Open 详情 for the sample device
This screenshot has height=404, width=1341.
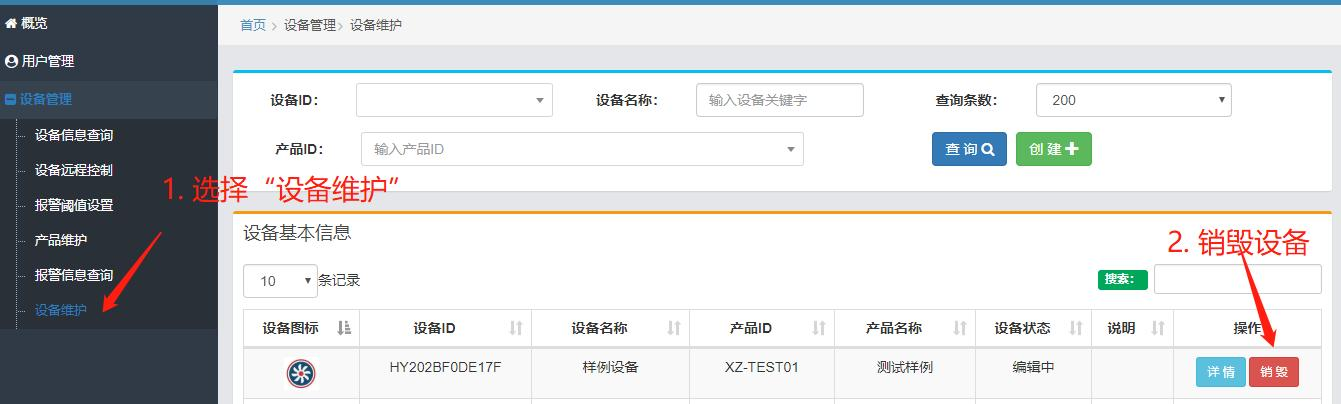tap(1221, 372)
